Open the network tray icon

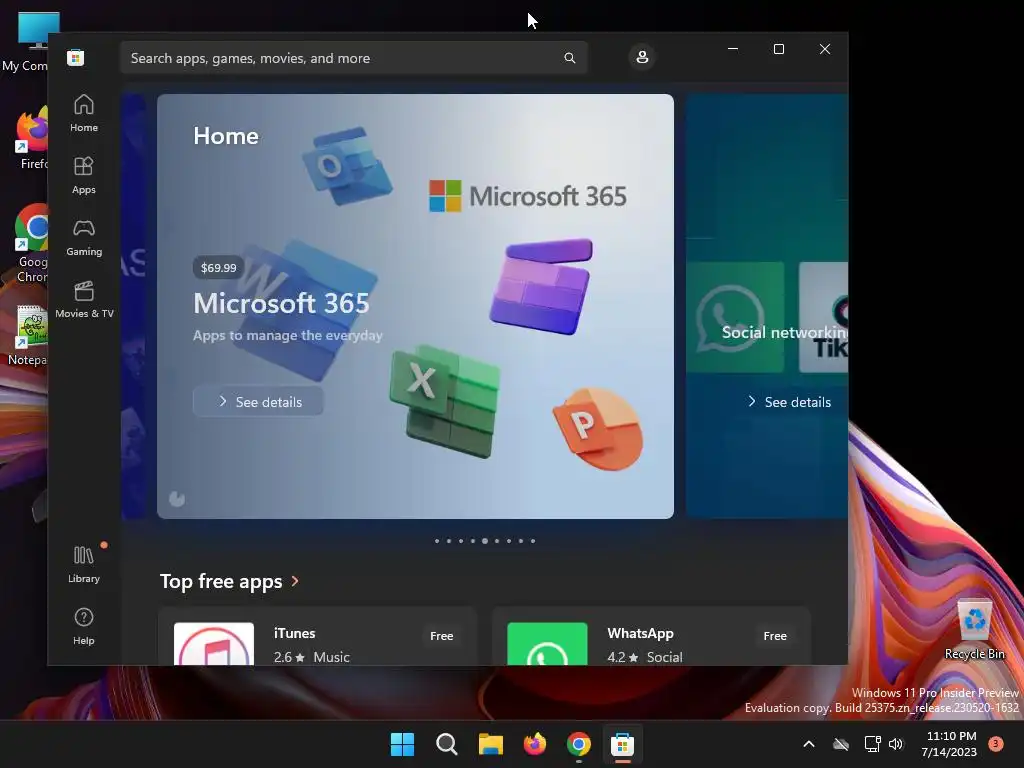(872, 744)
